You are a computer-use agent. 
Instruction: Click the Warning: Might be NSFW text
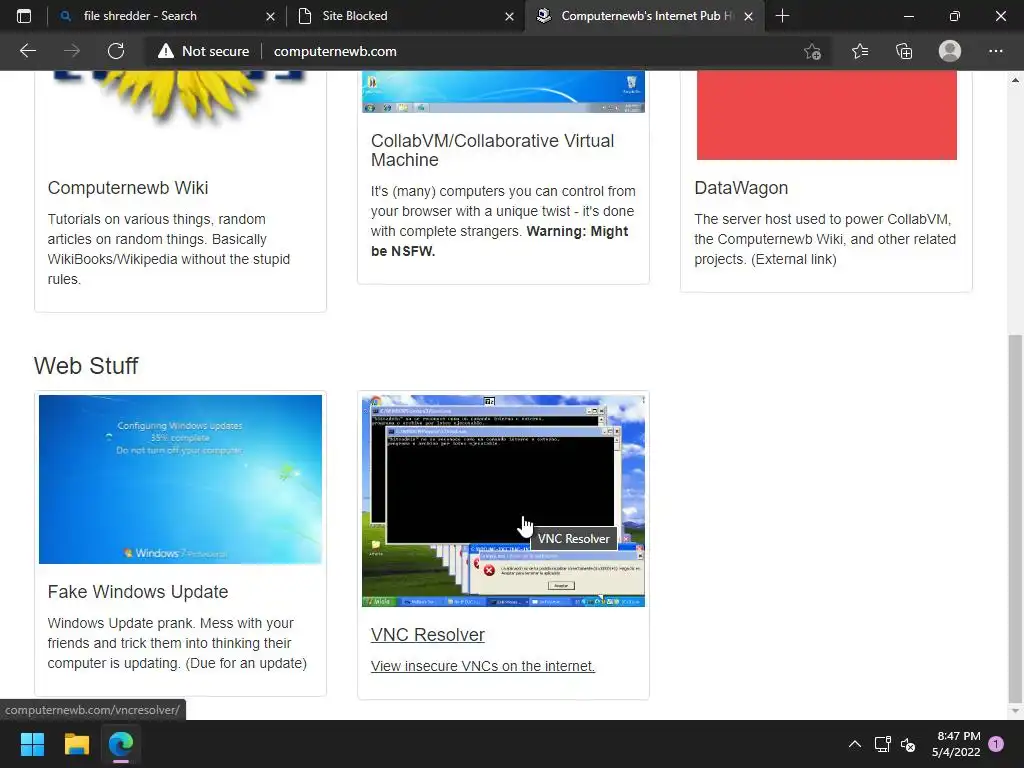pyautogui.click(x=500, y=241)
